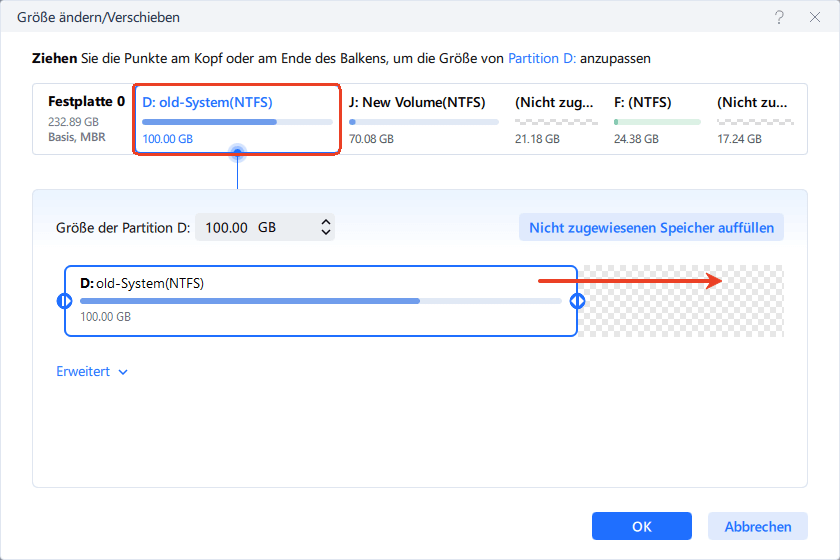Click the Festplatte 0 disk entry
840x560 pixels.
pos(86,119)
